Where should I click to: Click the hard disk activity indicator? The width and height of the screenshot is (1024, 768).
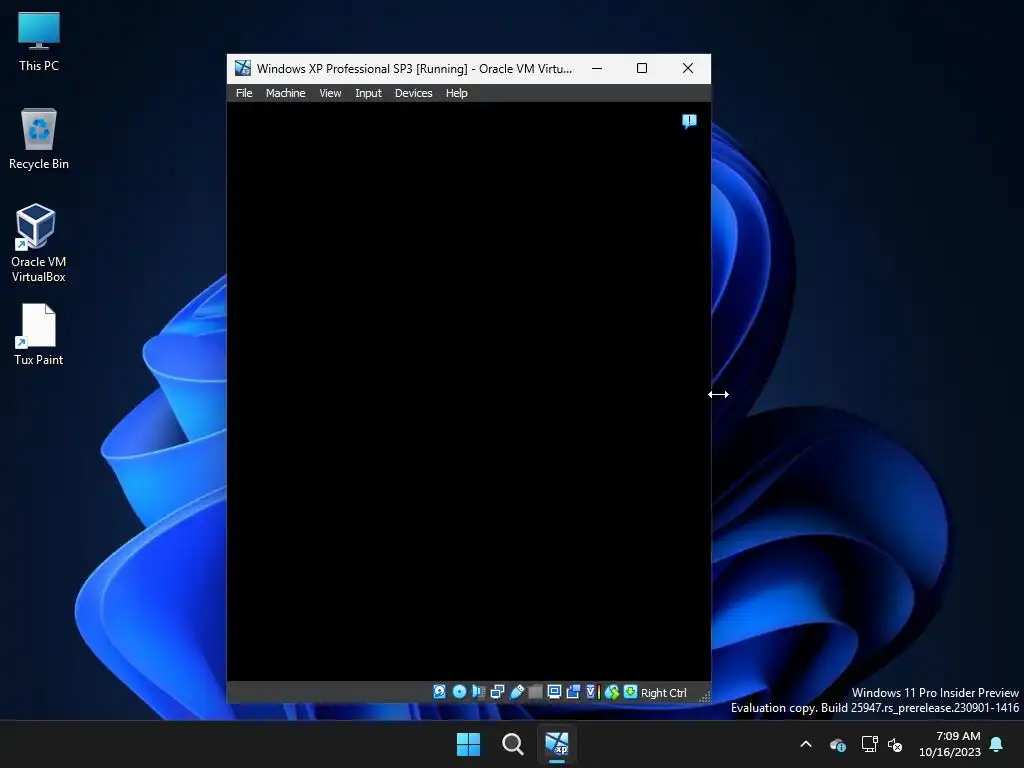coord(440,692)
